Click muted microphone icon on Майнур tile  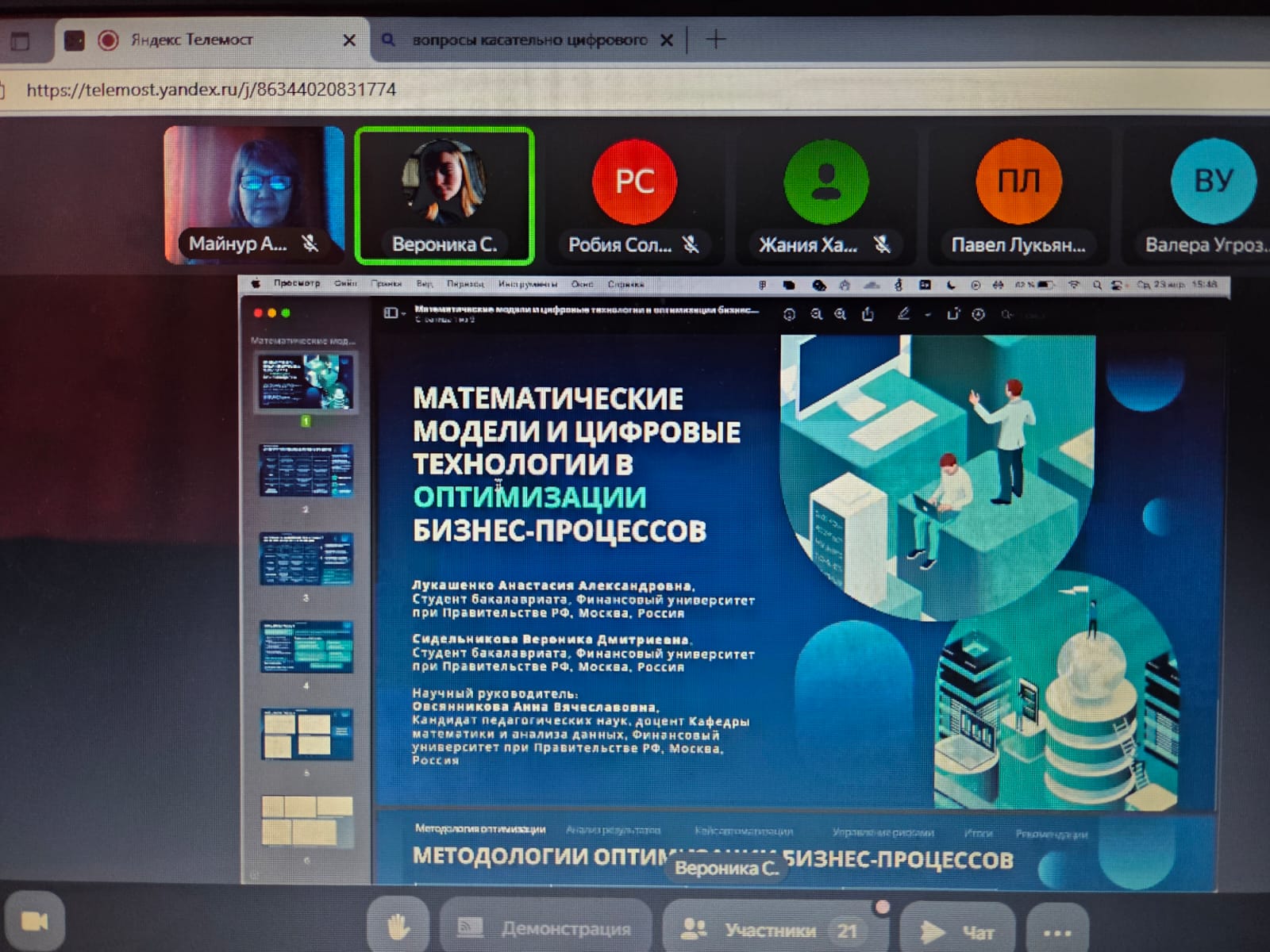pyautogui.click(x=310, y=244)
